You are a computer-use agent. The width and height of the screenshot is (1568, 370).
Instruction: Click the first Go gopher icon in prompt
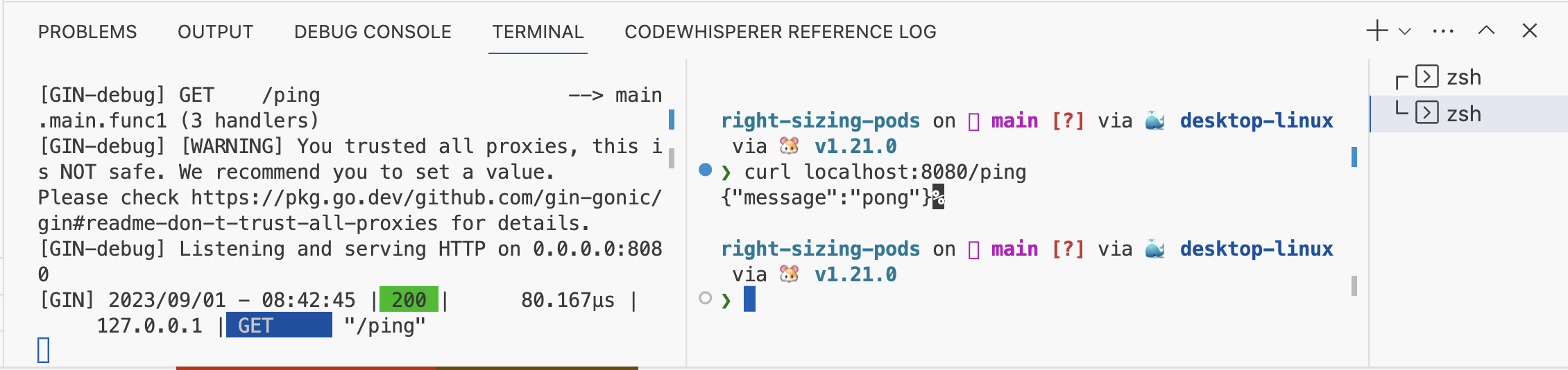pyautogui.click(x=790, y=146)
